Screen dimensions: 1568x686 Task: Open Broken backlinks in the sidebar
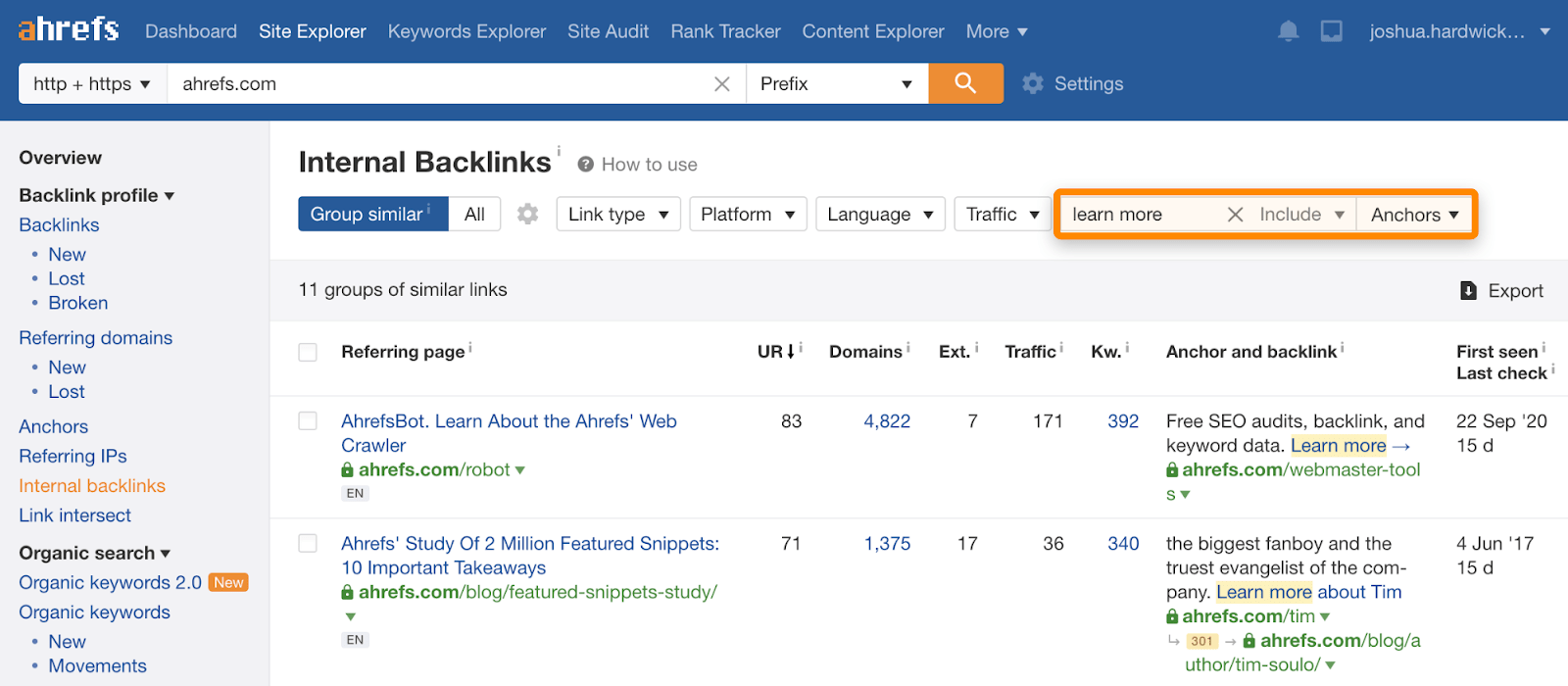78,303
